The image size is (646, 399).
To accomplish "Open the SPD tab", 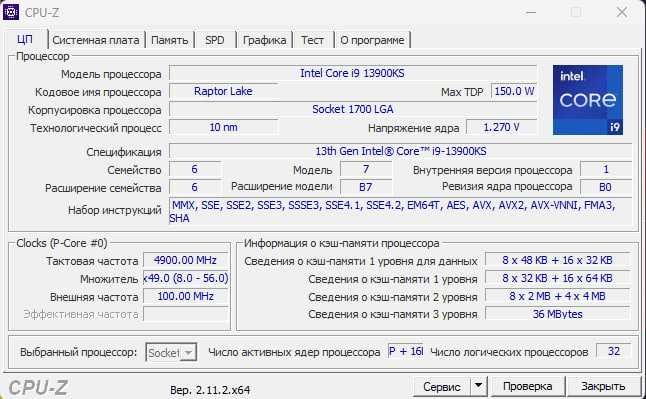I will tap(215, 40).
